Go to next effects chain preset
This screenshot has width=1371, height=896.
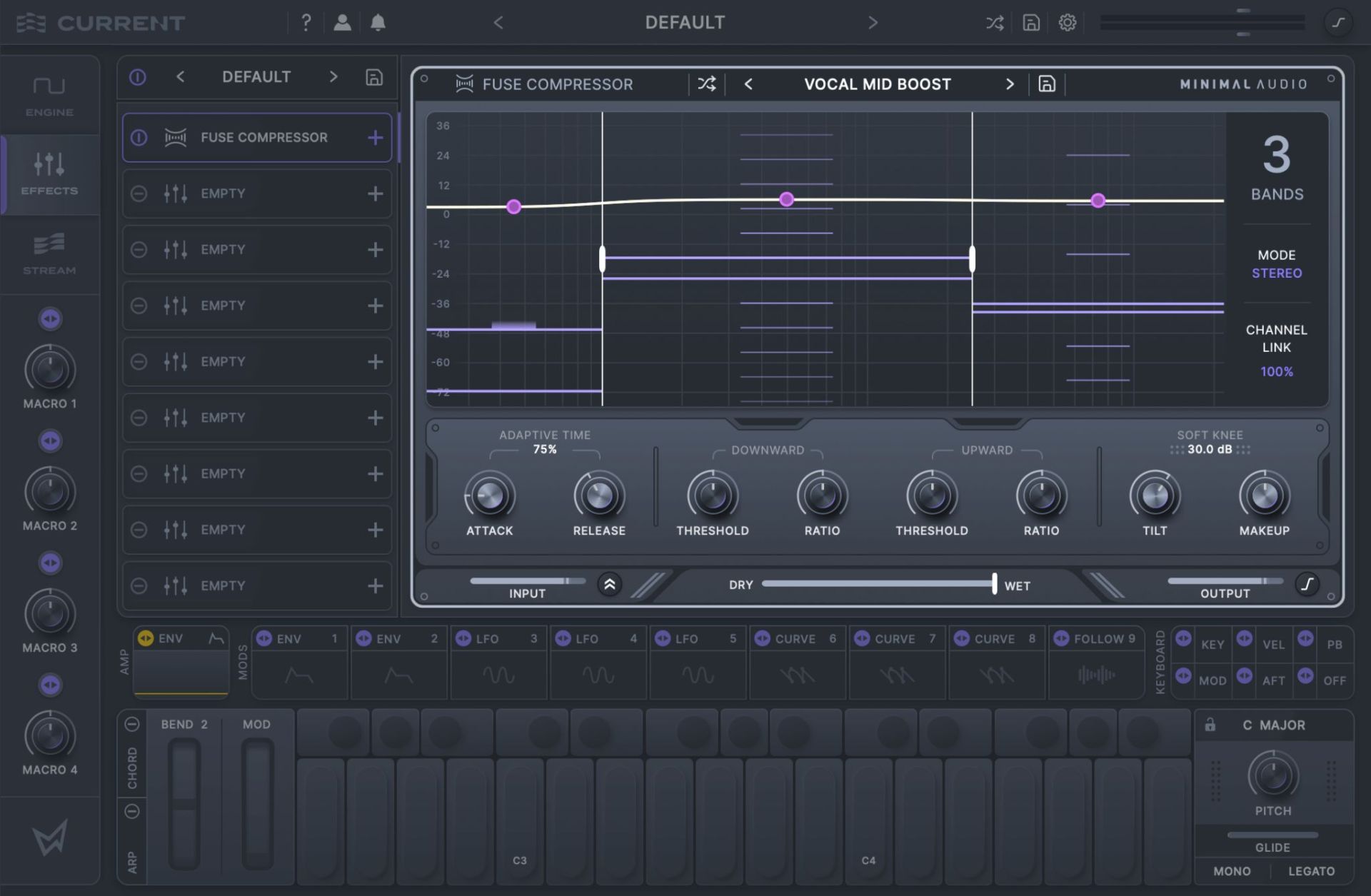(333, 76)
